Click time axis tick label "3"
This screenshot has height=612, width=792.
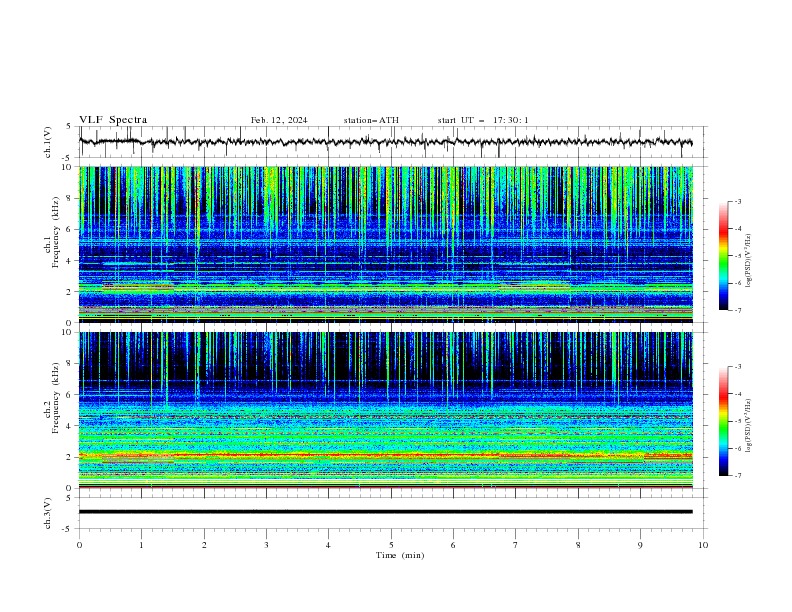point(266,545)
